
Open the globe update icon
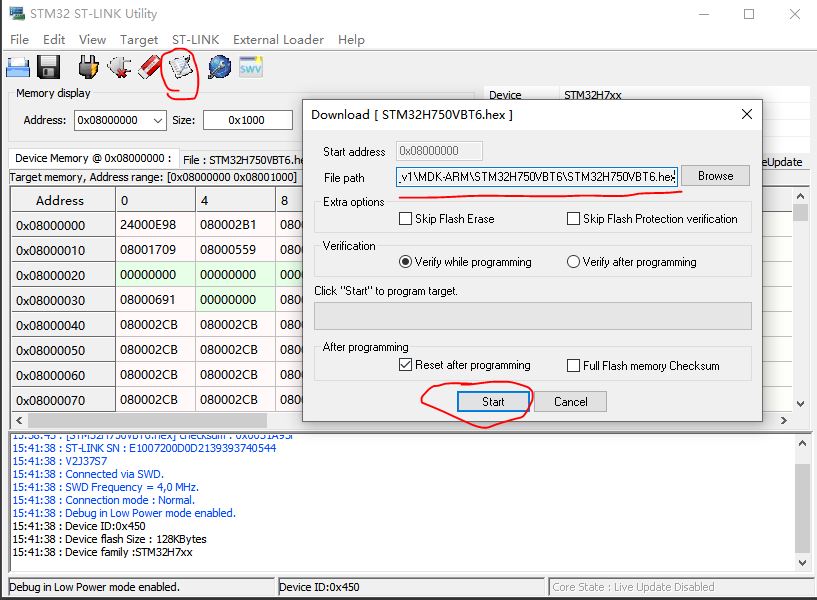click(219, 68)
